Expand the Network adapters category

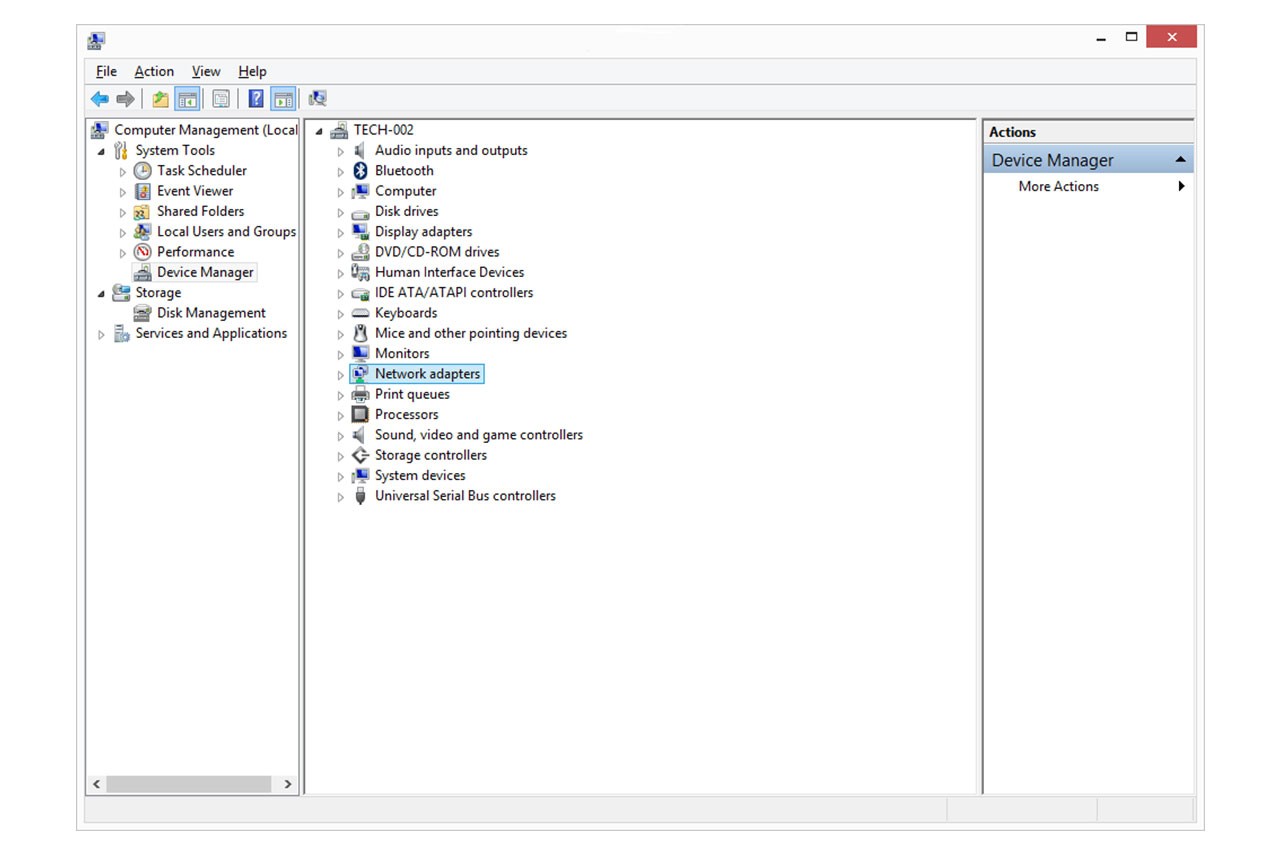point(340,374)
